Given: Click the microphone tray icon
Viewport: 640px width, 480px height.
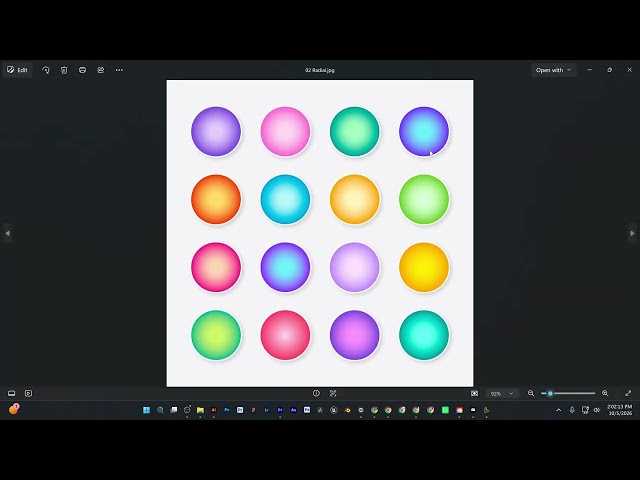Looking at the screenshot, I should pos(572,410).
